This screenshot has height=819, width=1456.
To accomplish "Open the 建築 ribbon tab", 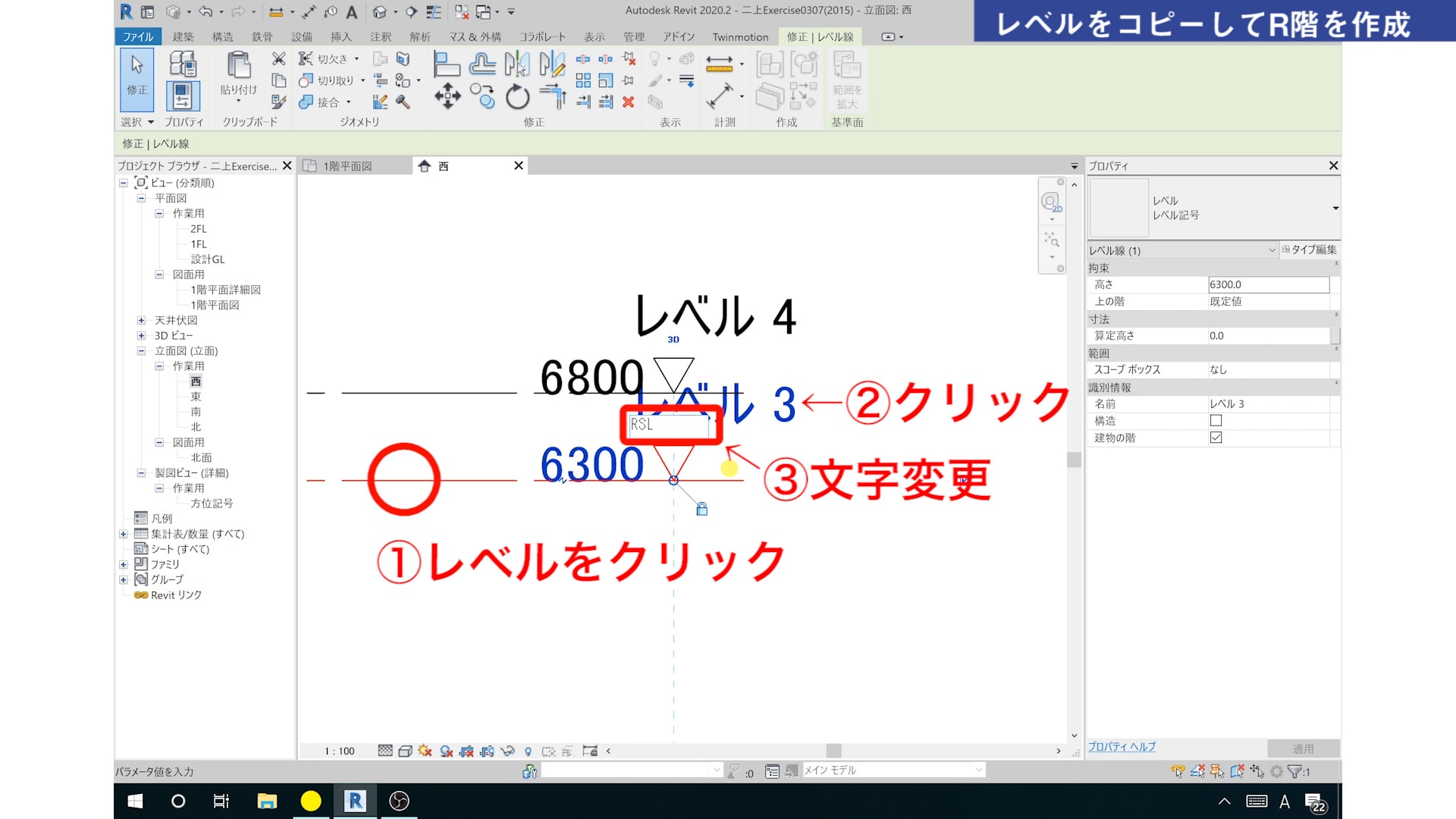I will click(x=183, y=36).
